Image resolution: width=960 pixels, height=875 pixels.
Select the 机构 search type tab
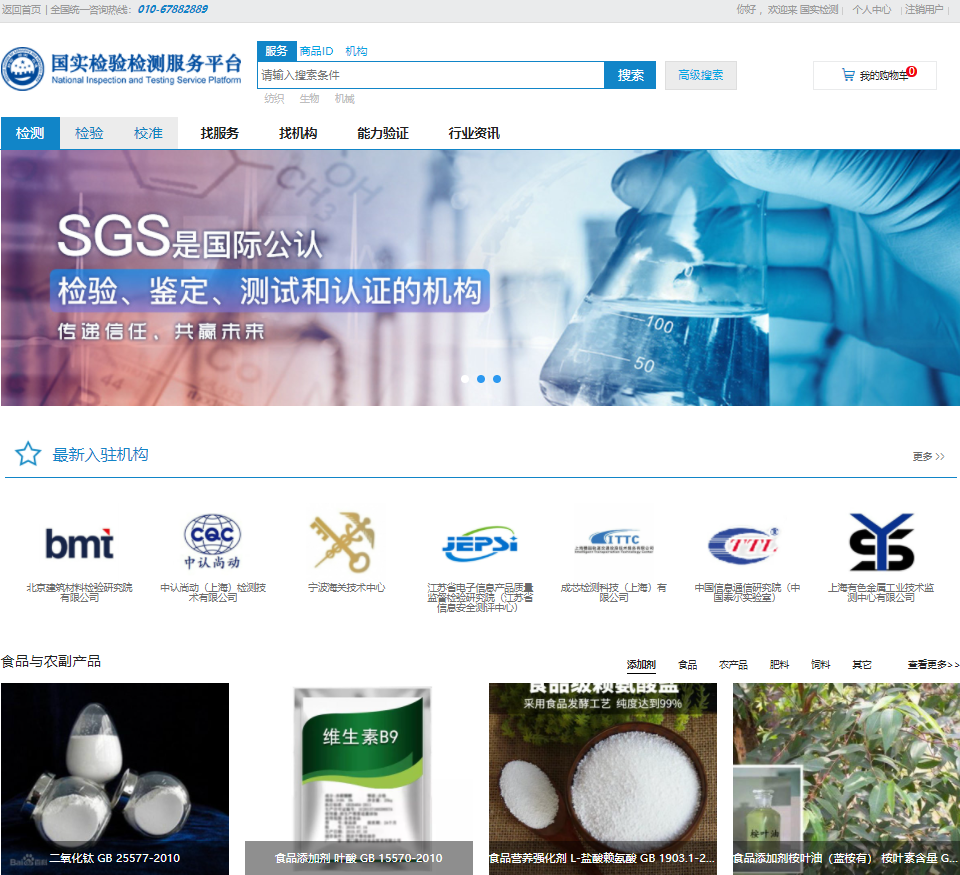[x=356, y=51]
